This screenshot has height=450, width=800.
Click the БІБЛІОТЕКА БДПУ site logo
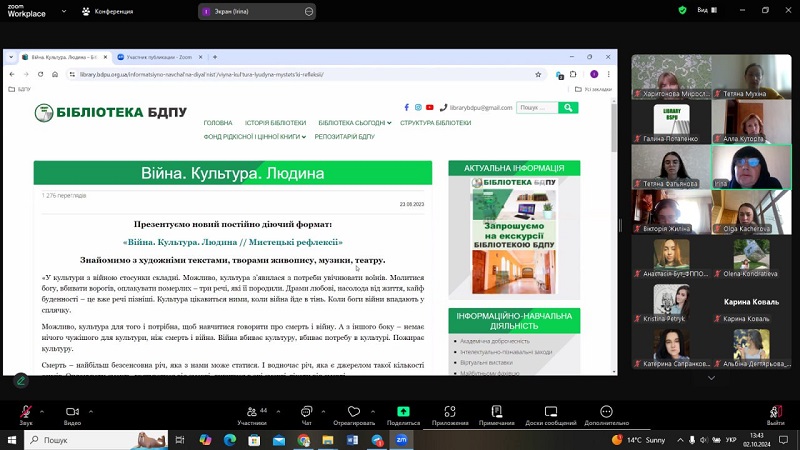(x=111, y=112)
